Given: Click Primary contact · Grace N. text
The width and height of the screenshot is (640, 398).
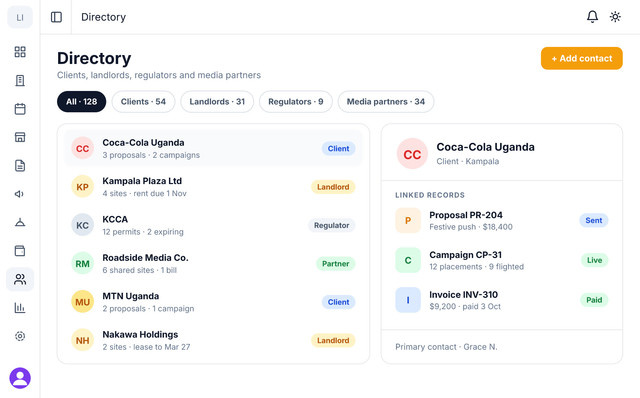Looking at the screenshot, I should click(x=447, y=347).
